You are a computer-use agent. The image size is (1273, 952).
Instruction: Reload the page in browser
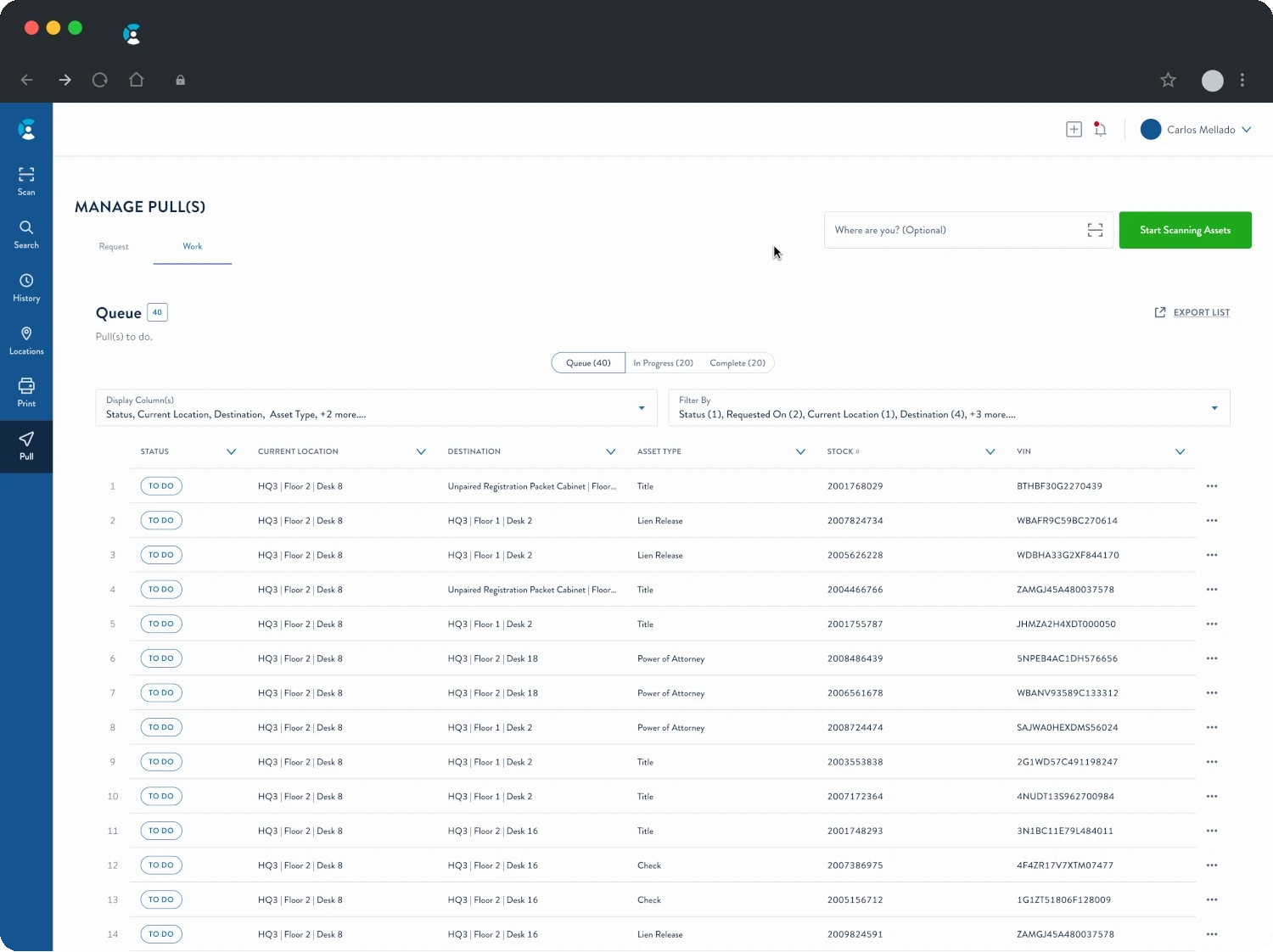tap(100, 80)
